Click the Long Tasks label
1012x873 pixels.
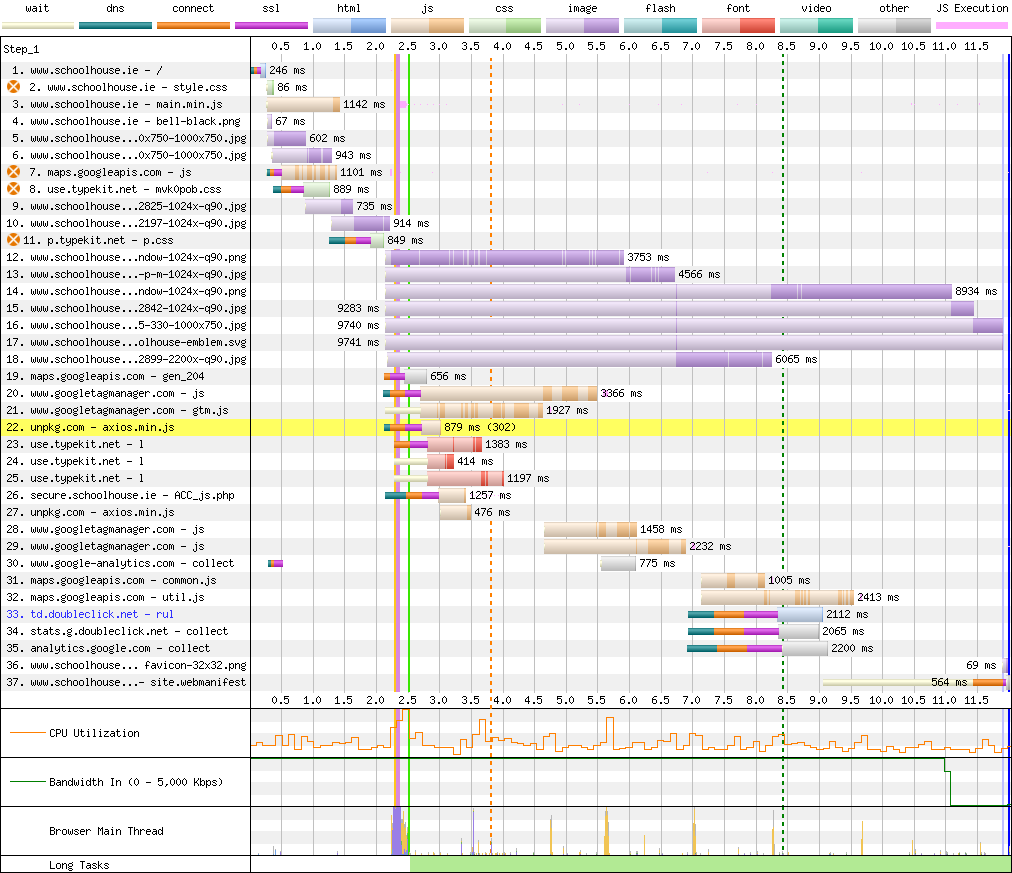point(79,865)
